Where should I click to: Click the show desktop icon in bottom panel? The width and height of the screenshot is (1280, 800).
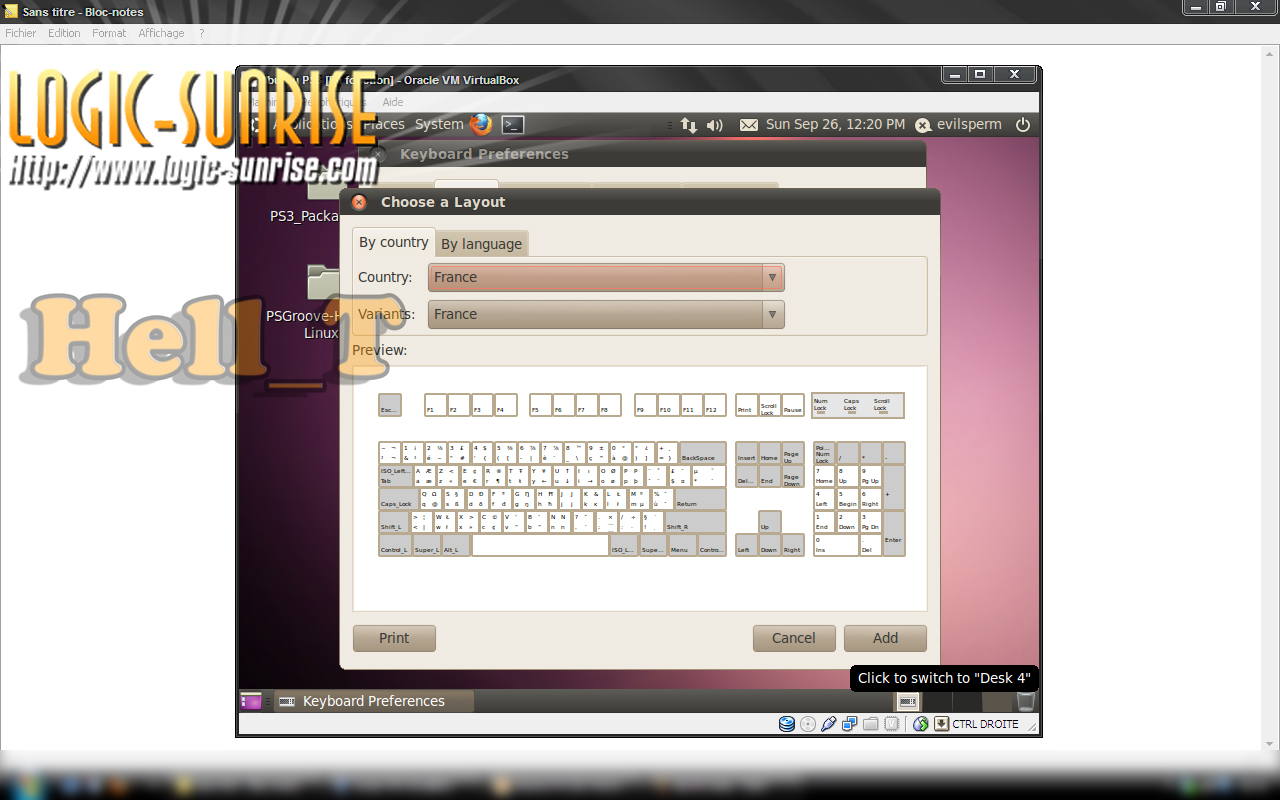coord(250,701)
